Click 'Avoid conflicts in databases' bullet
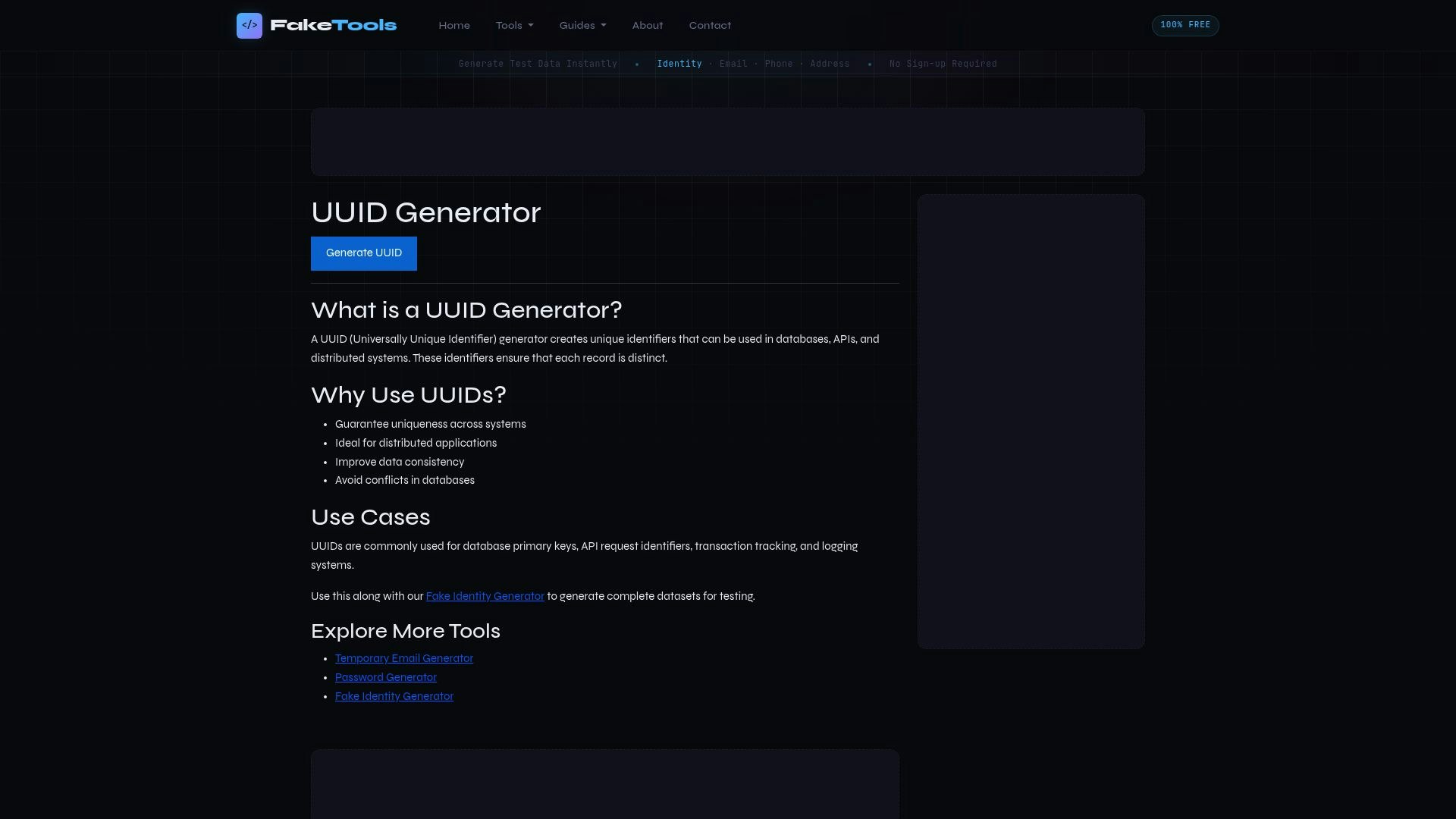Image resolution: width=1456 pixels, height=819 pixels. click(x=405, y=480)
